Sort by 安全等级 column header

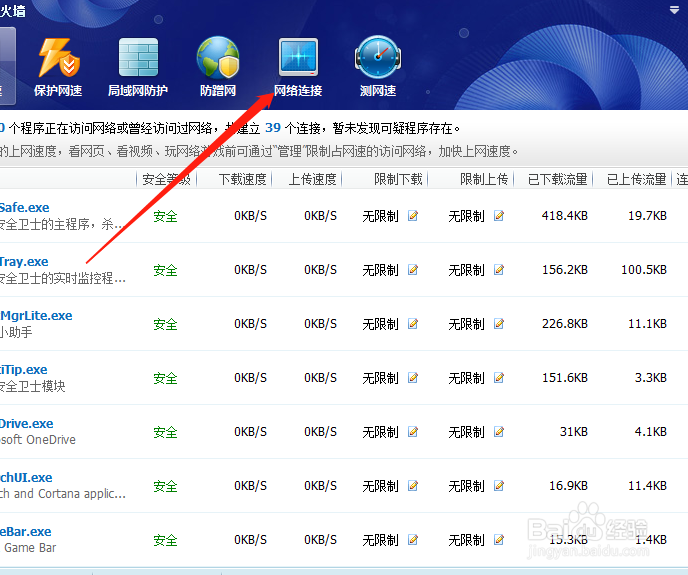click(x=166, y=179)
